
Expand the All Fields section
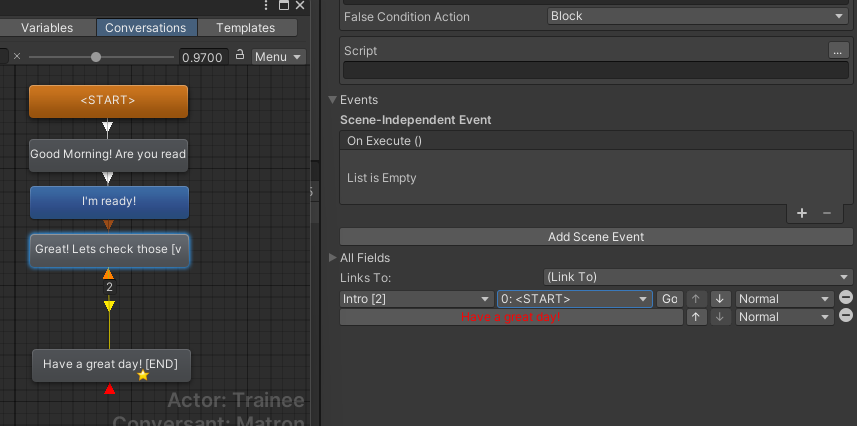pos(332,258)
